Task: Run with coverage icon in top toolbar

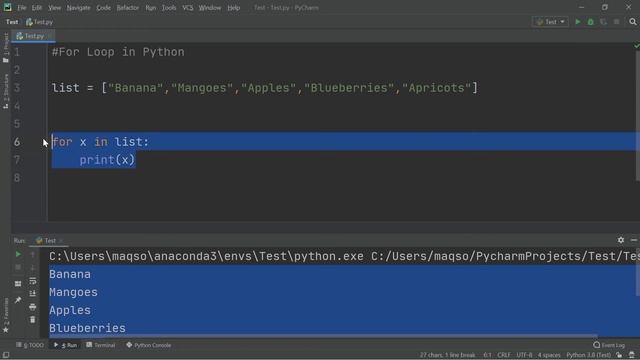Action: [x=603, y=22]
